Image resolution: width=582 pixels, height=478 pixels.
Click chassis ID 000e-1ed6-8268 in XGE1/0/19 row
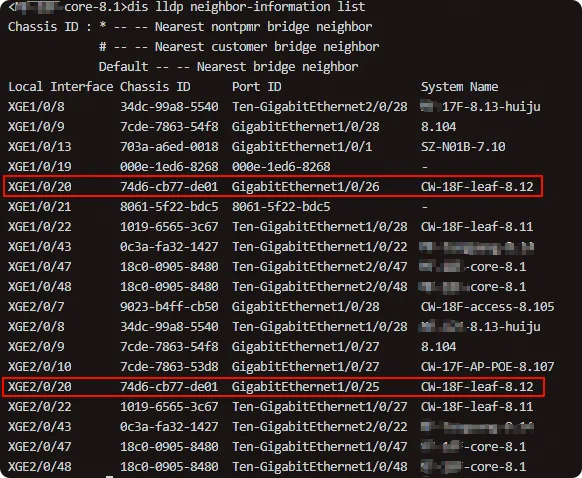tap(169, 167)
